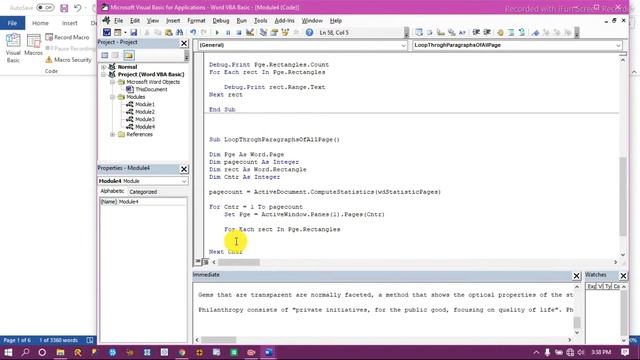Switch to Alphabetic properties tab
Screen dimensions: 640x360
click(x=112, y=191)
